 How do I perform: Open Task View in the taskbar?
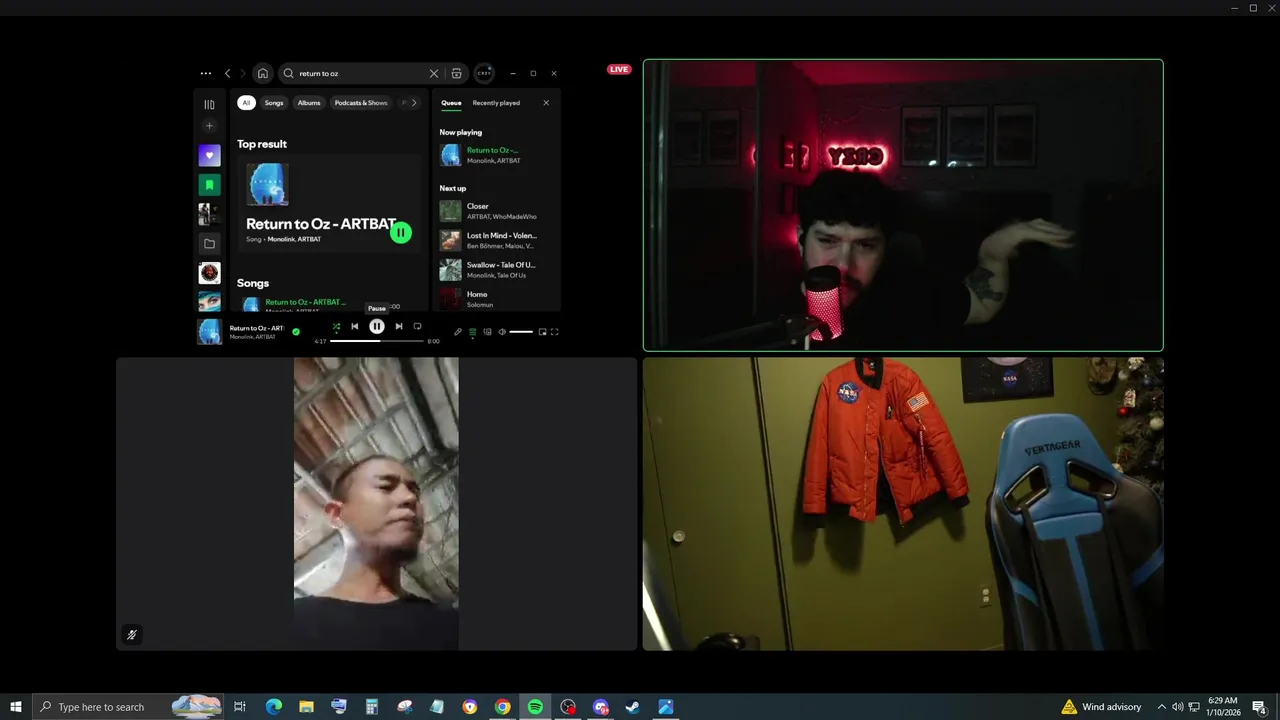[240, 707]
